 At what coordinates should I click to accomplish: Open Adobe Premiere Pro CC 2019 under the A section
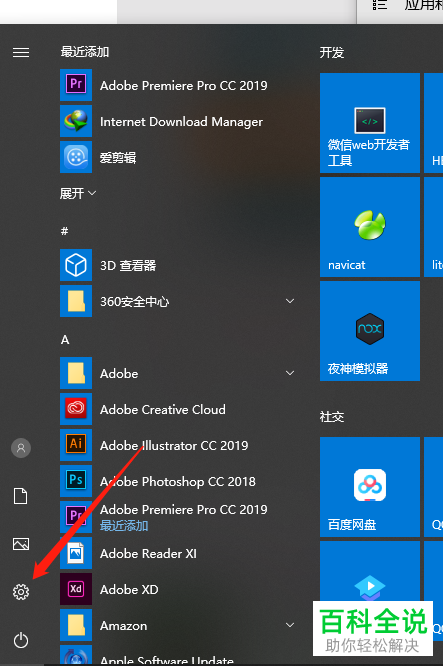click(178, 517)
